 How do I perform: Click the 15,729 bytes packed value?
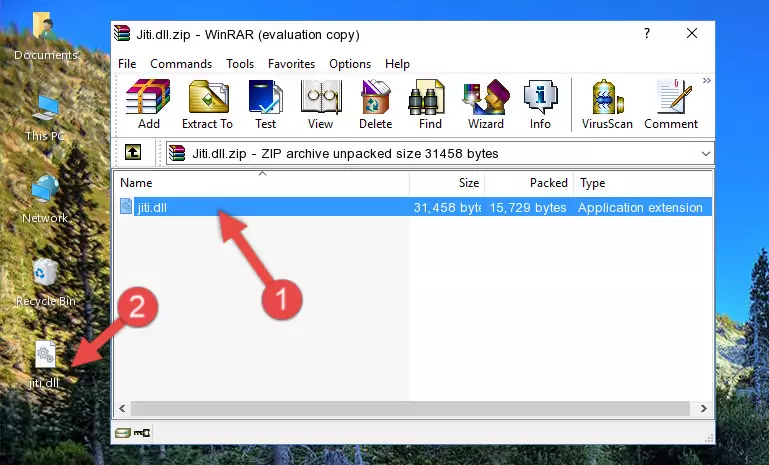(x=528, y=207)
